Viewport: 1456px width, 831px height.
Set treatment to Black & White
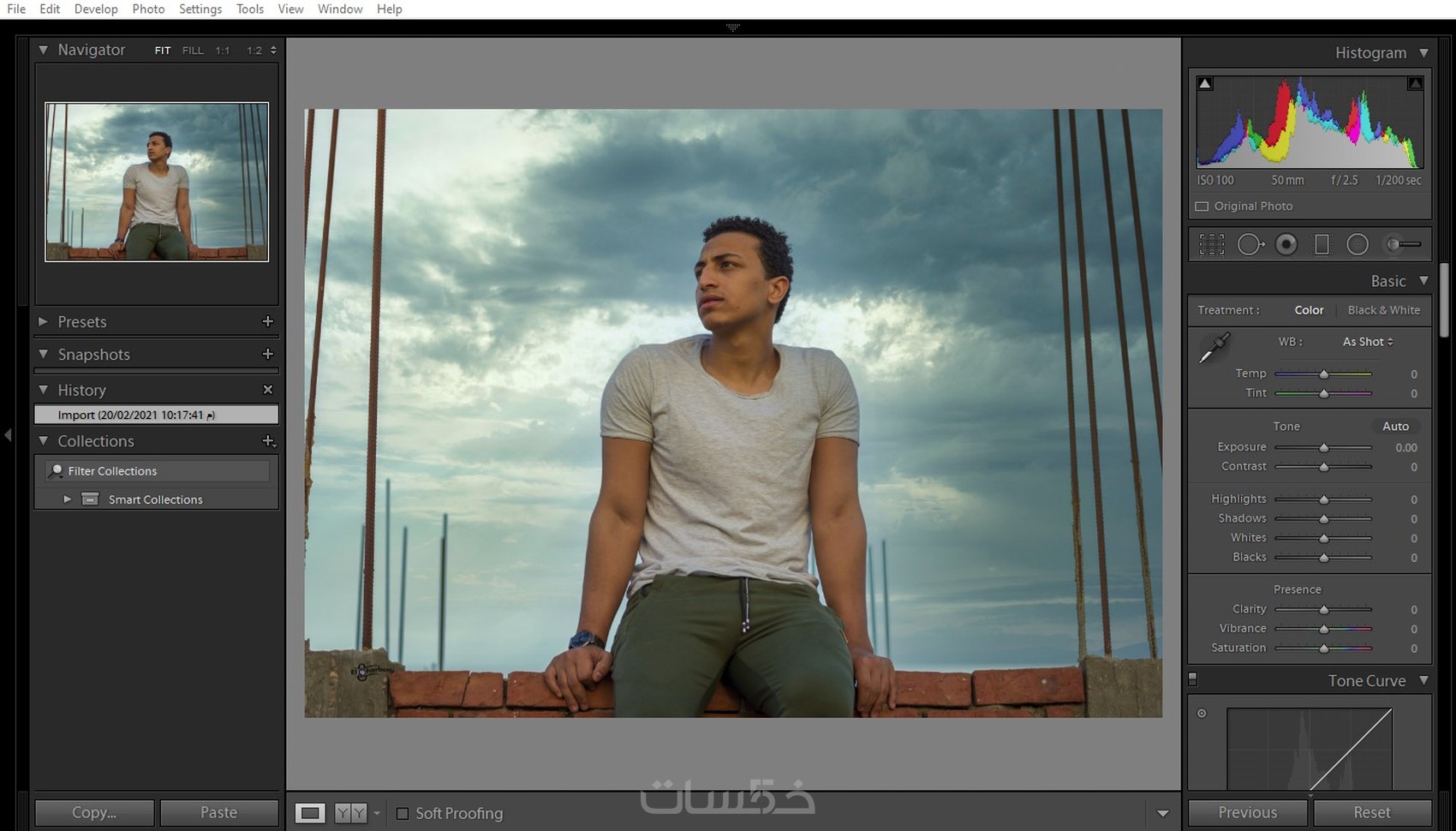click(x=1383, y=310)
